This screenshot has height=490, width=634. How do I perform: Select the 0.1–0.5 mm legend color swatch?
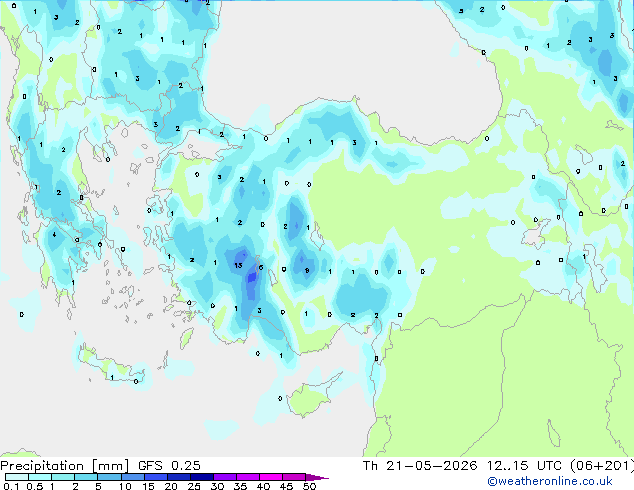coord(17,477)
